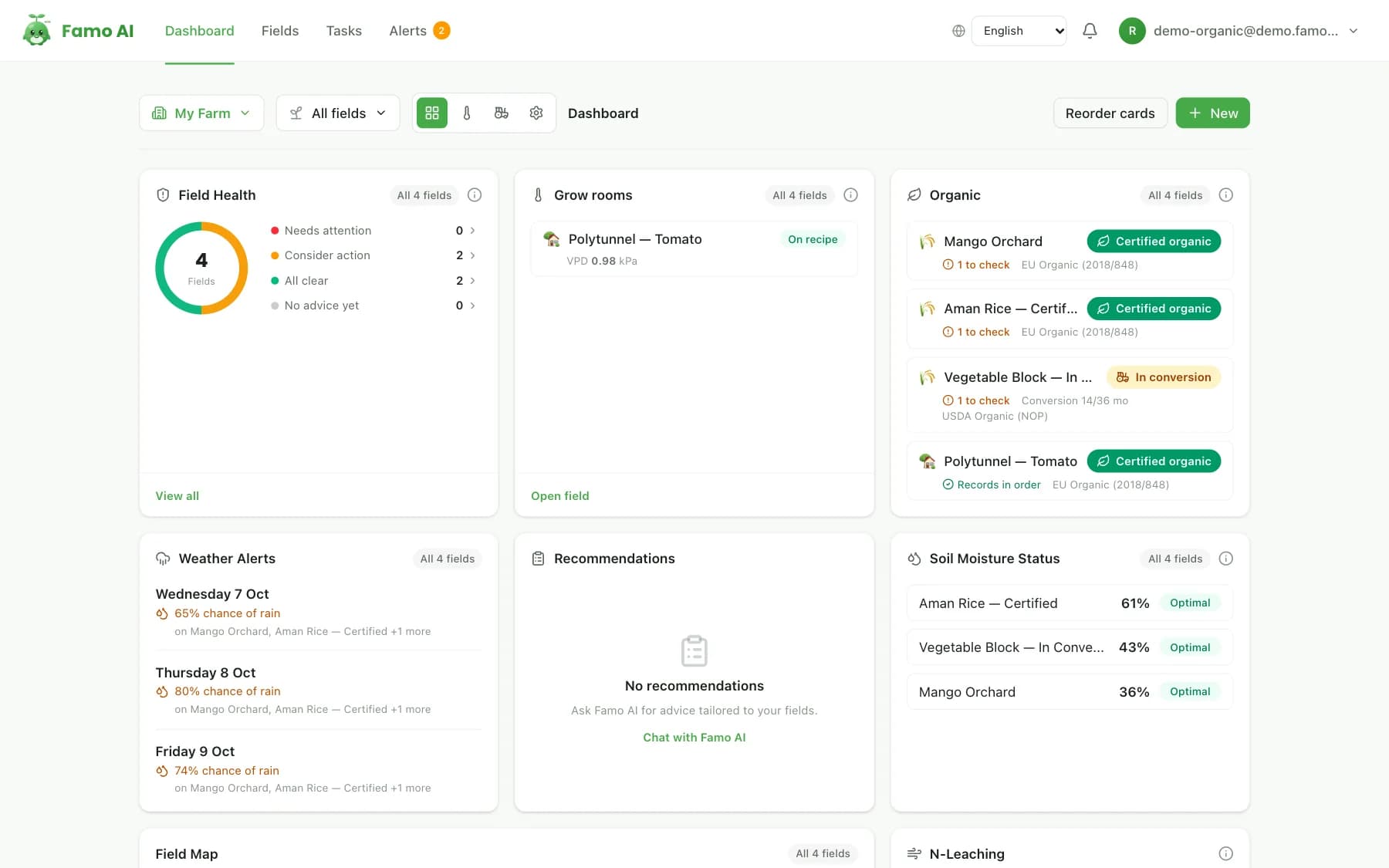Click Chat with Famo AI
This screenshot has height=868, width=1389.
[694, 737]
